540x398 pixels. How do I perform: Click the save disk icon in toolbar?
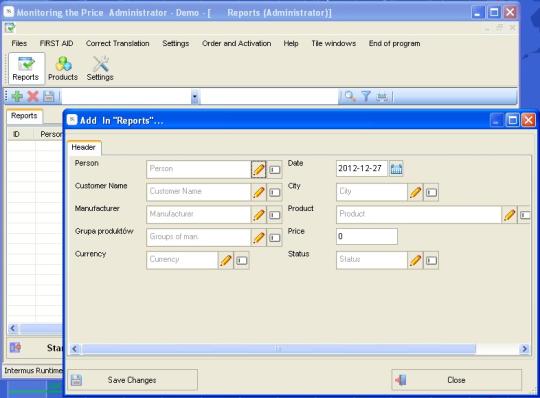click(49, 97)
